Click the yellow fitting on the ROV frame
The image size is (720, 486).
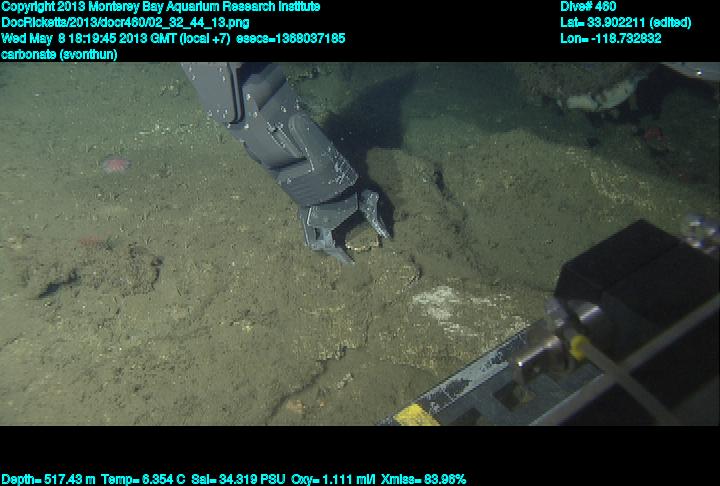(x=577, y=345)
